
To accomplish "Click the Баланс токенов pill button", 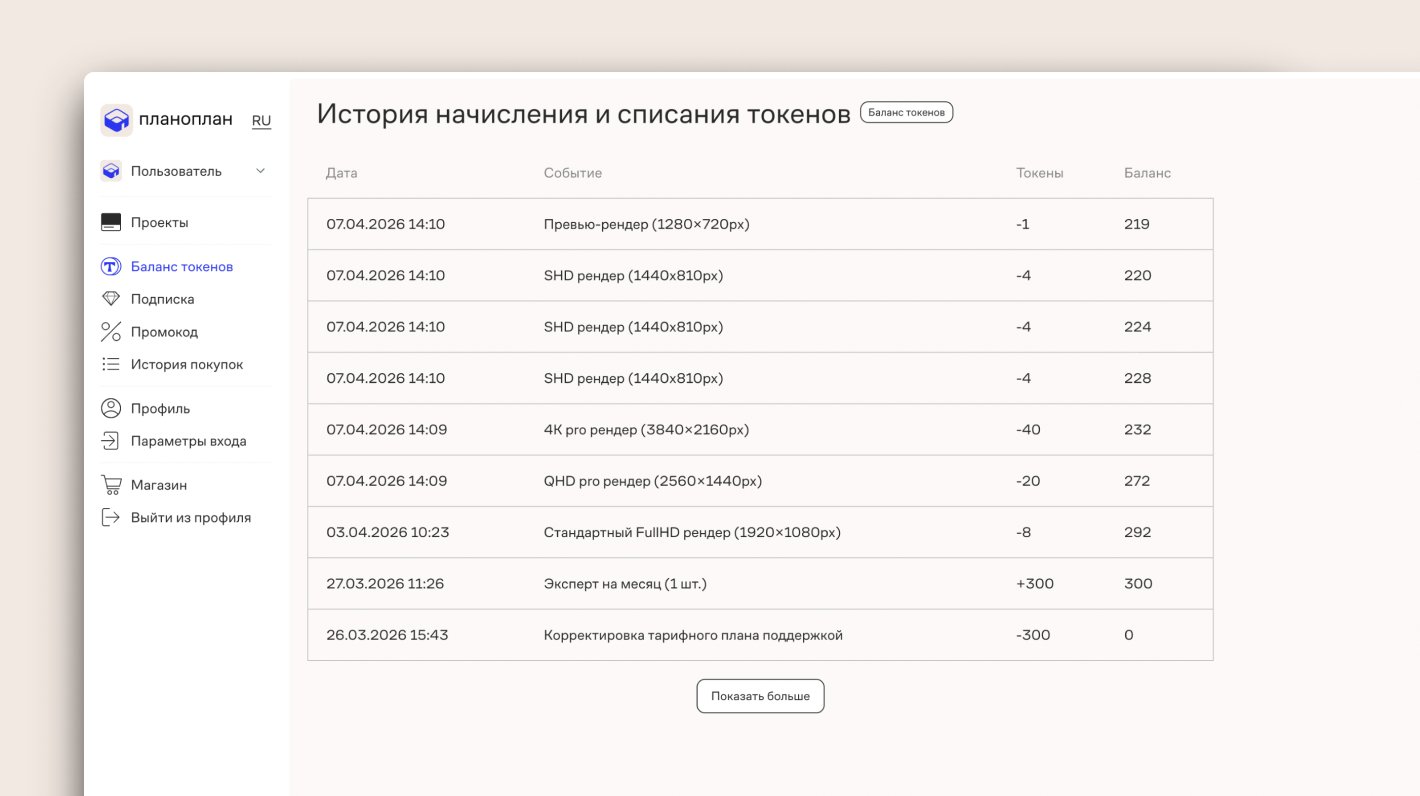I will tap(906, 112).
